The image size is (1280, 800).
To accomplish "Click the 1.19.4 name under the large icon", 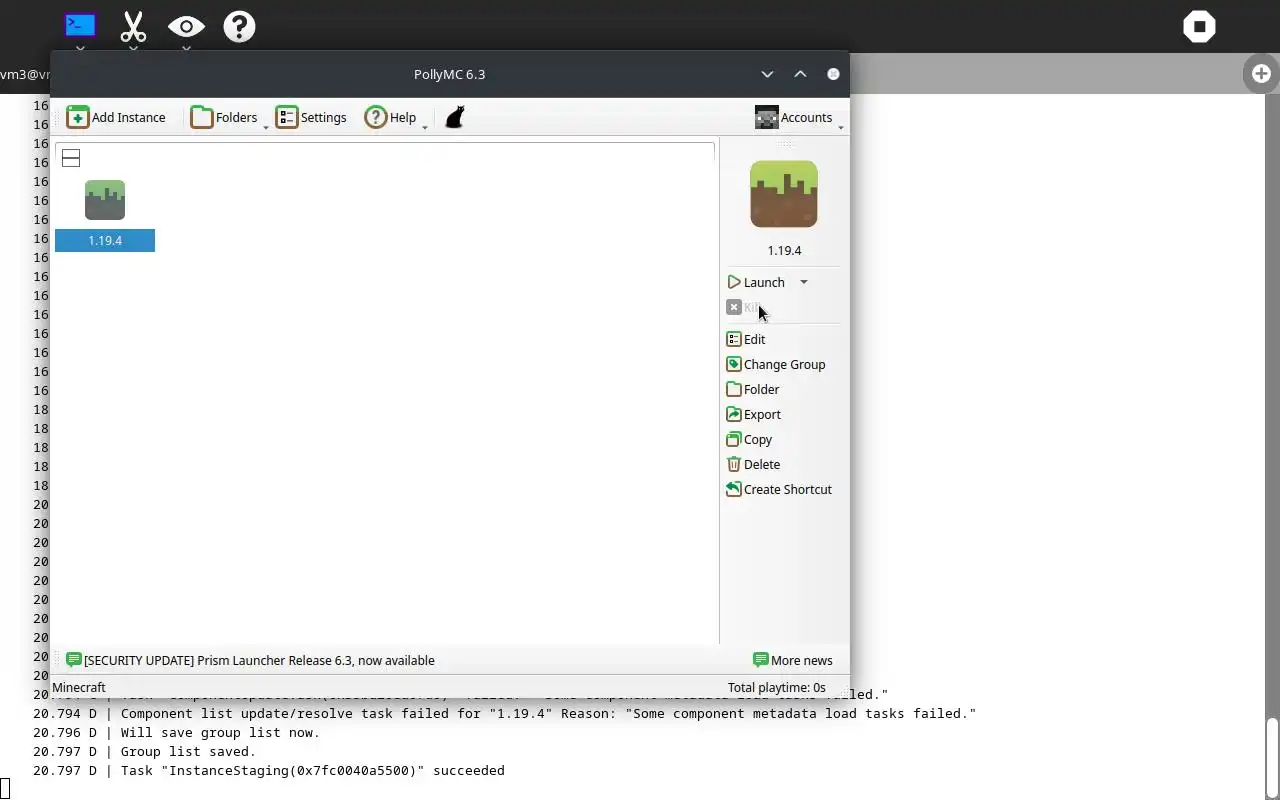I will click(x=784, y=250).
